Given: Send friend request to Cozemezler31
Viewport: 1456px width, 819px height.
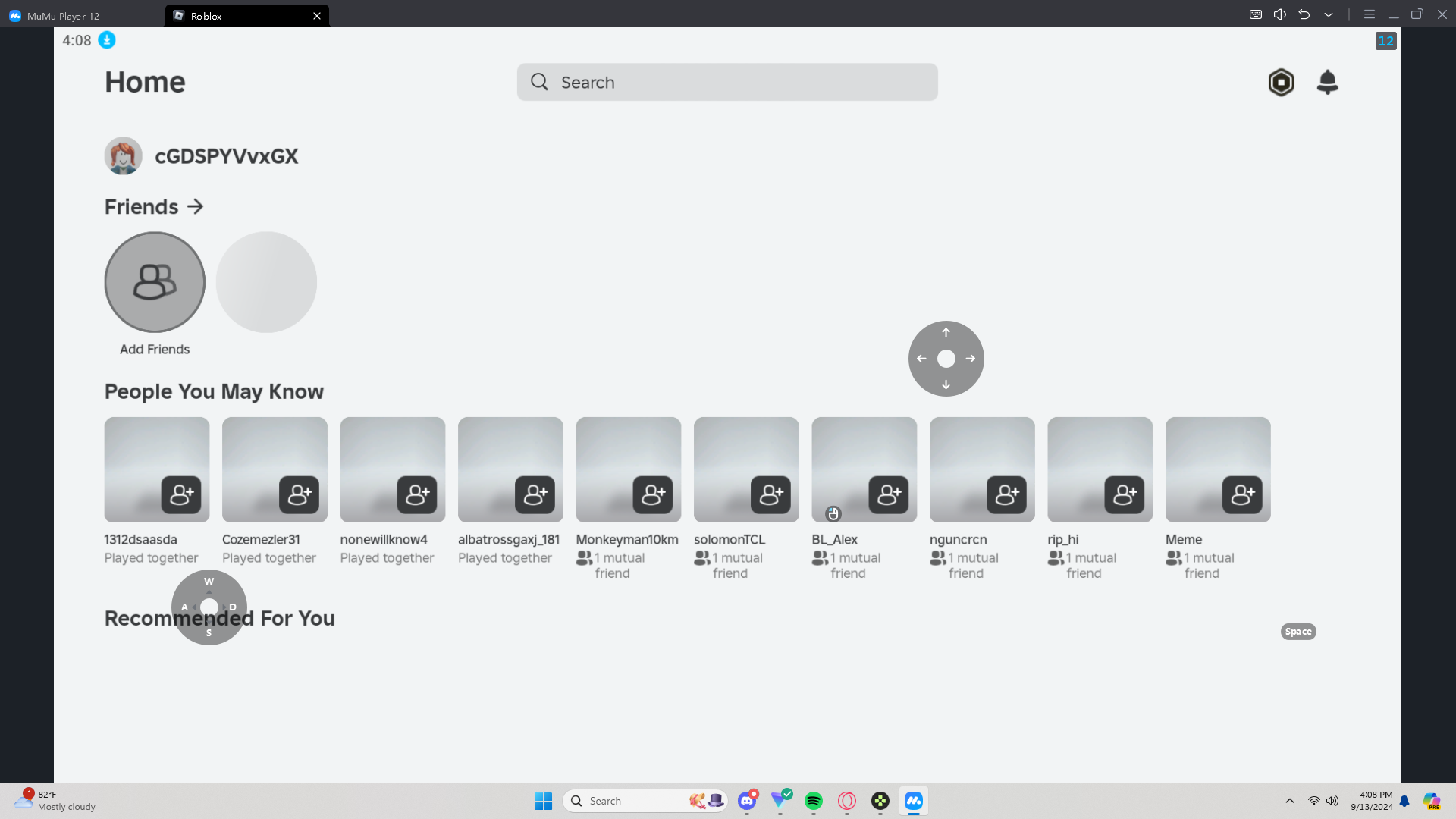Looking at the screenshot, I should tap(299, 495).
